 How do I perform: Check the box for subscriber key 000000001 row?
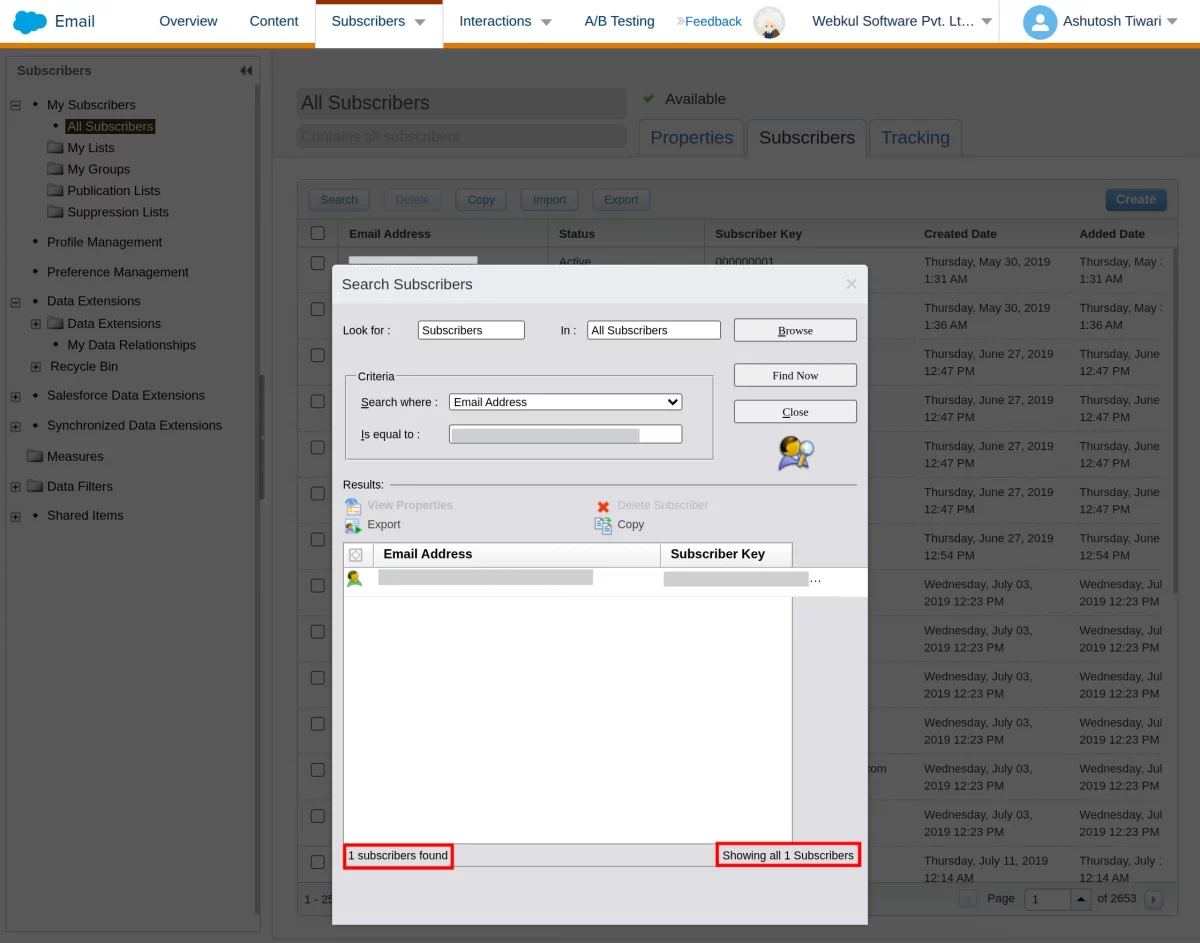(x=318, y=263)
